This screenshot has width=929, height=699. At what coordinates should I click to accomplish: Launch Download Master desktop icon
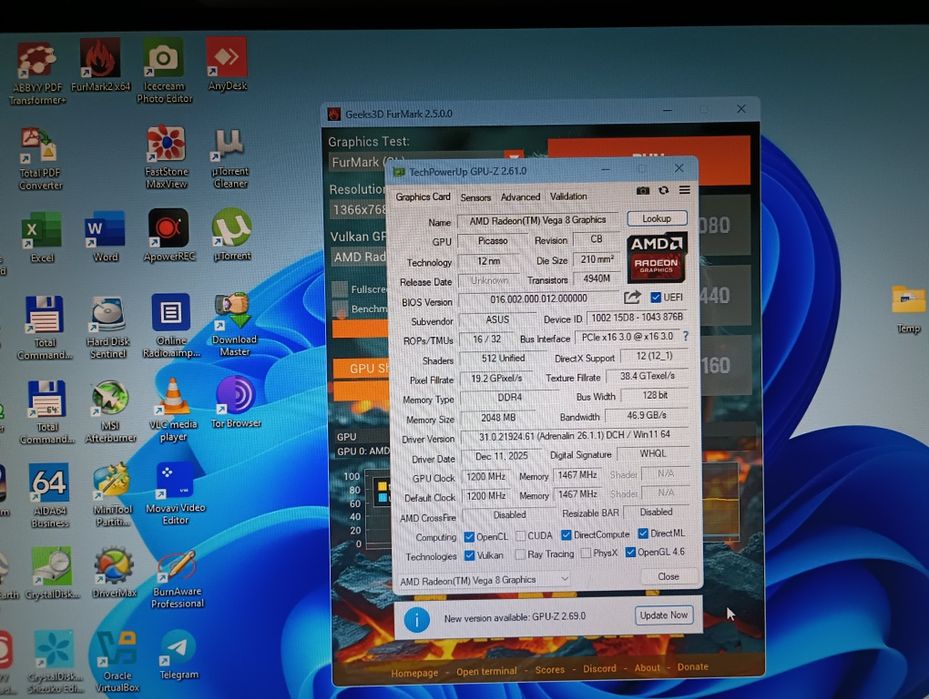tap(234, 325)
